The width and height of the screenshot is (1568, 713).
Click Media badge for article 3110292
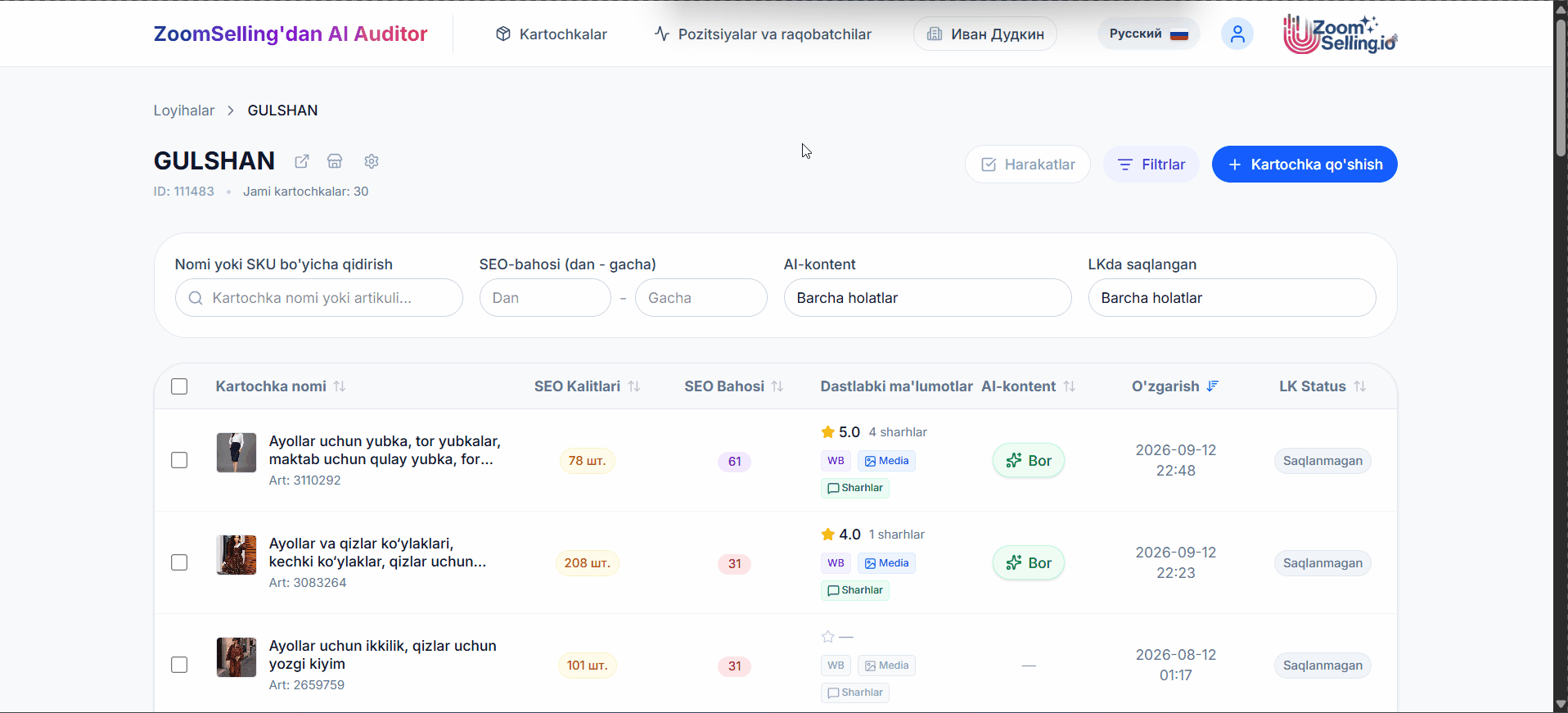[887, 461]
